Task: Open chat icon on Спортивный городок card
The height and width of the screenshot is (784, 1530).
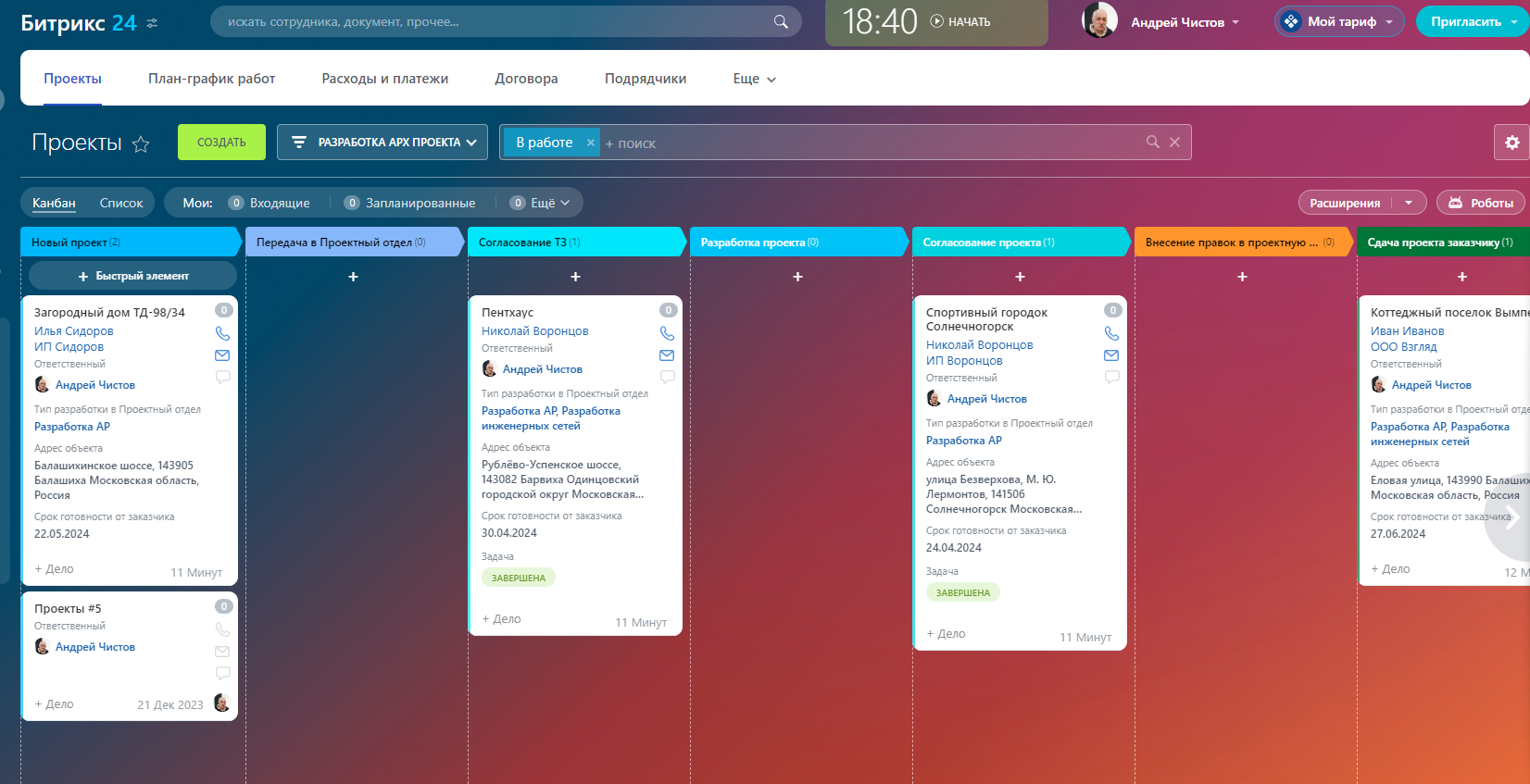Action: [1111, 377]
